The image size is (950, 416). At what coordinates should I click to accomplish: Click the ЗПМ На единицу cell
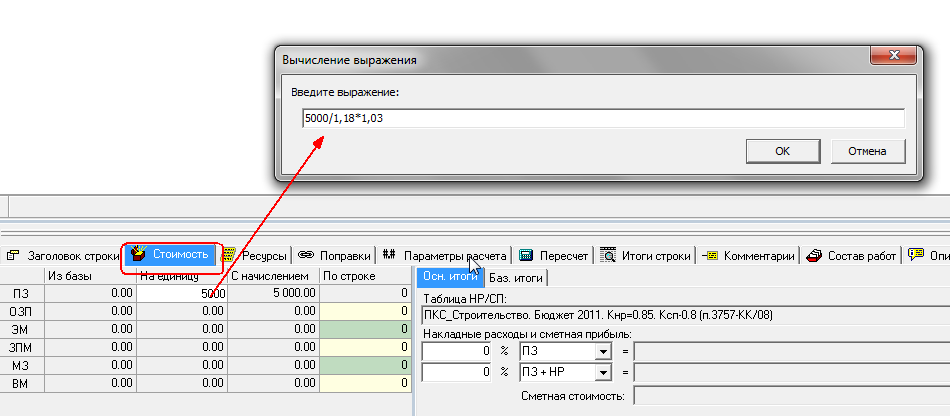[182, 347]
